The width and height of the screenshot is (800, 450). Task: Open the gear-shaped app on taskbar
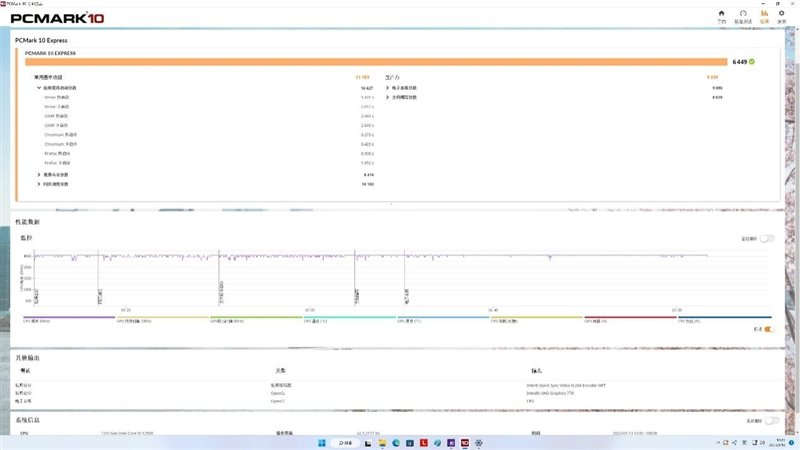[479, 443]
